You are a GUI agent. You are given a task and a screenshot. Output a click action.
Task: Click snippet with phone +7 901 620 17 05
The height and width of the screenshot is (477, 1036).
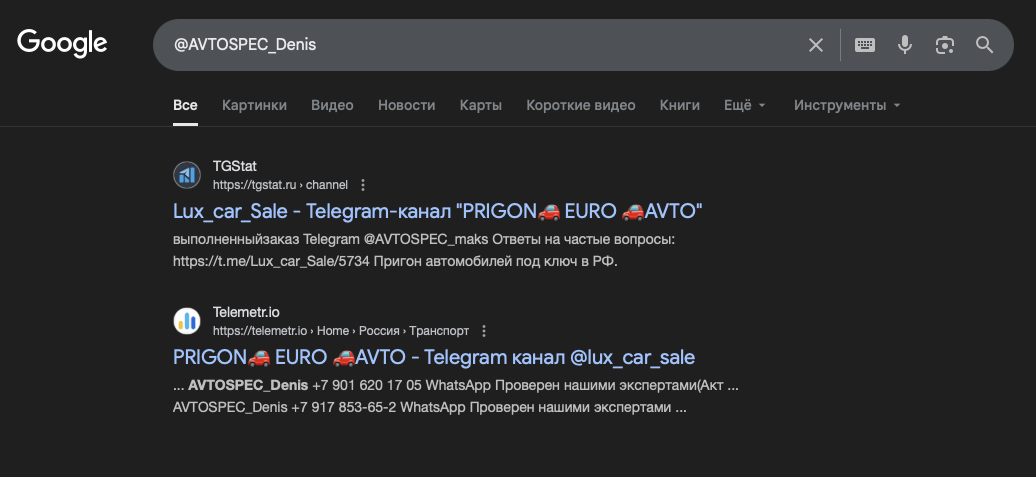456,385
